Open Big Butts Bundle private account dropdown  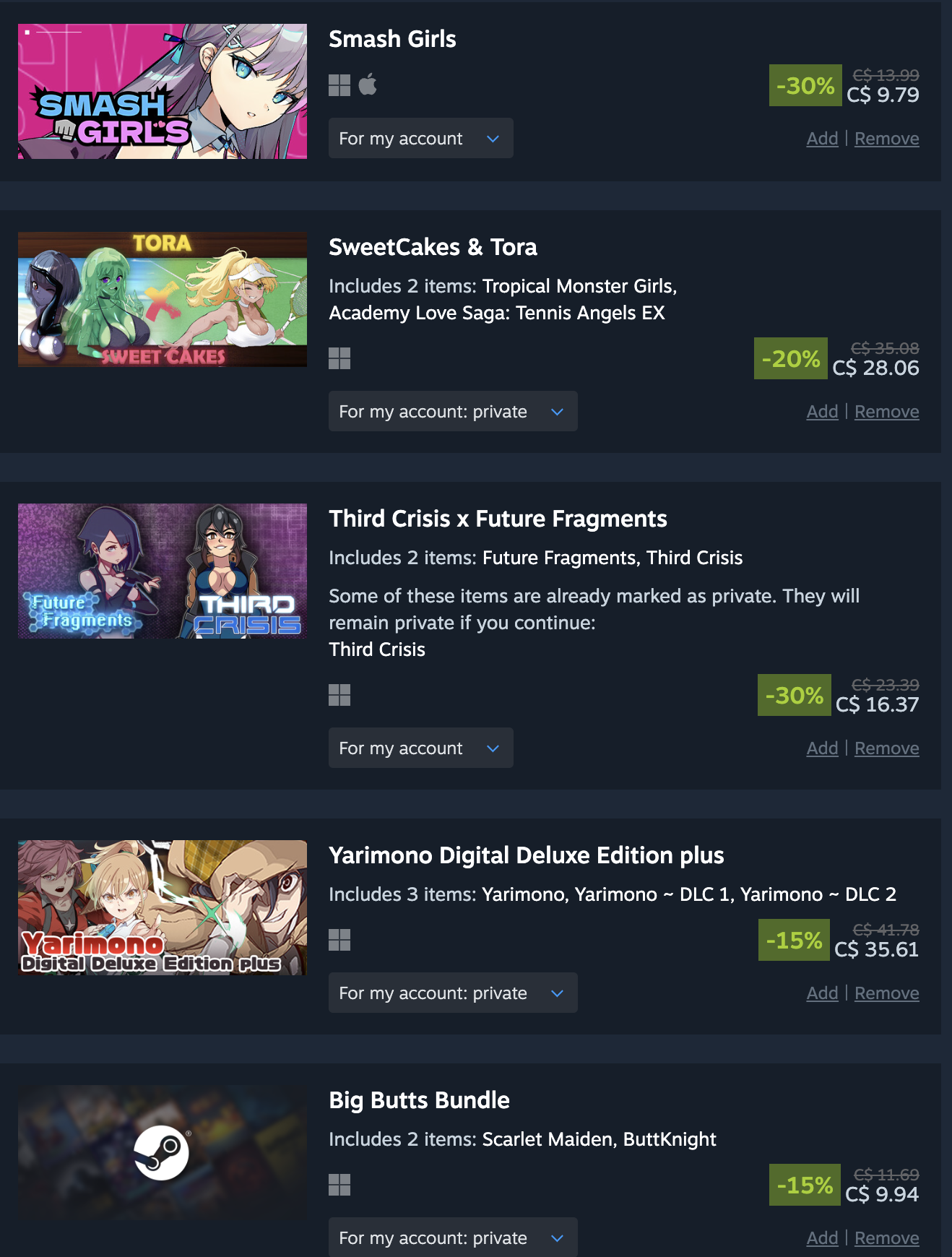tap(453, 1237)
